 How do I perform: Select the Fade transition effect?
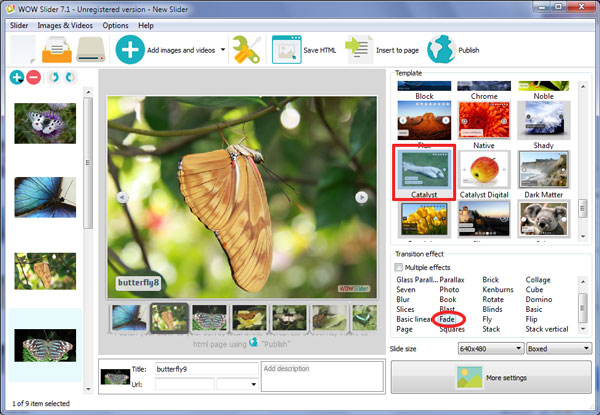pyautogui.click(x=447, y=319)
